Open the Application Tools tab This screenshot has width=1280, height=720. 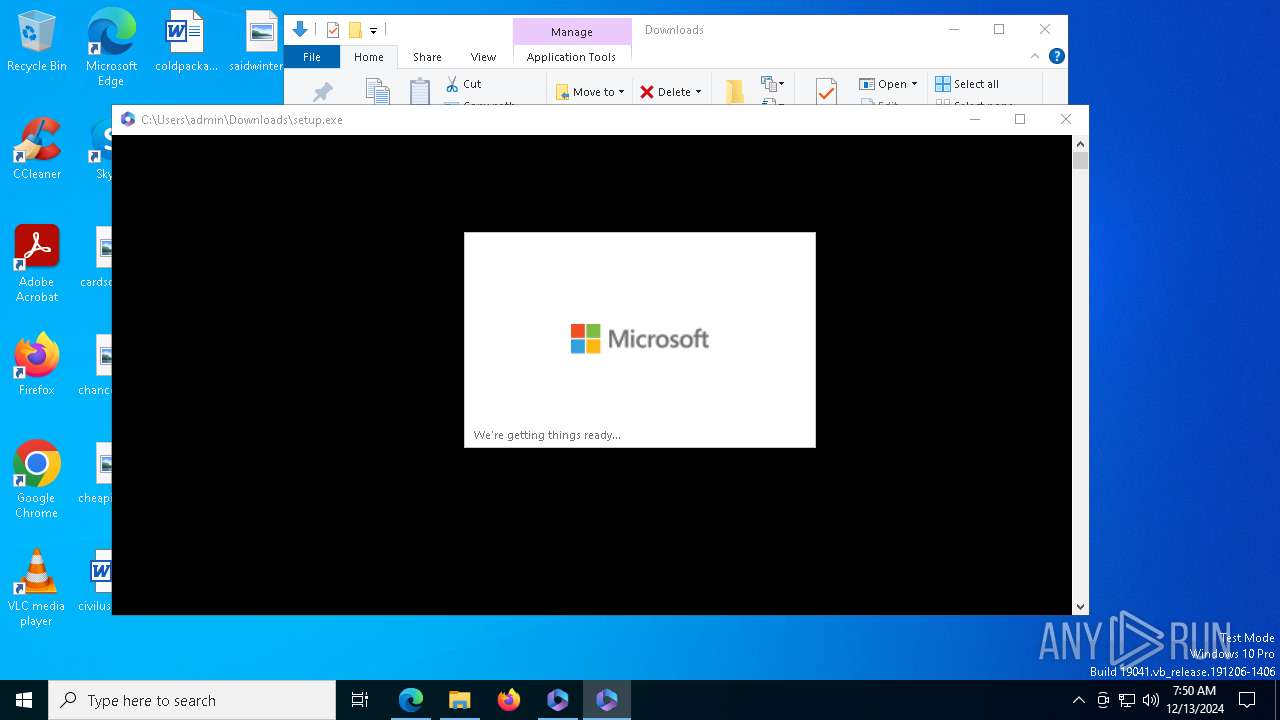click(x=571, y=57)
